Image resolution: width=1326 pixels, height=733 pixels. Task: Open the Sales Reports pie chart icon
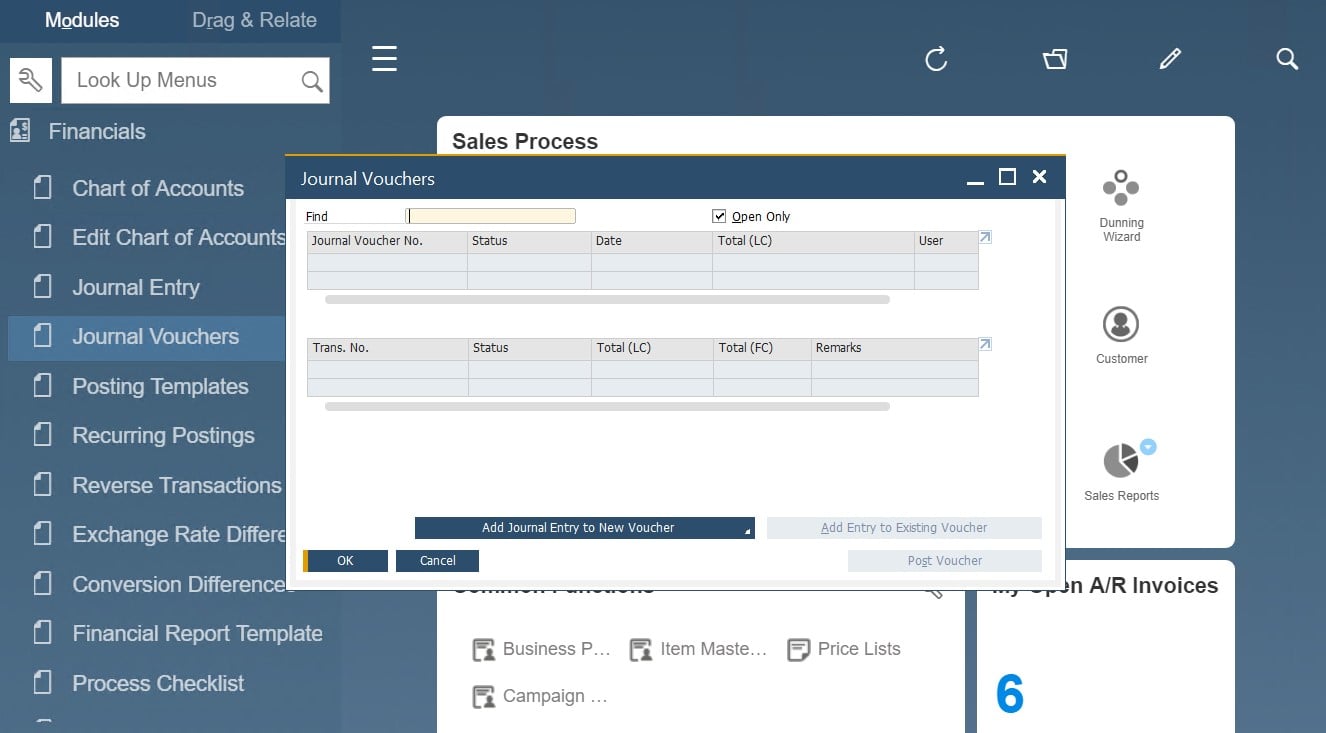pos(1120,462)
